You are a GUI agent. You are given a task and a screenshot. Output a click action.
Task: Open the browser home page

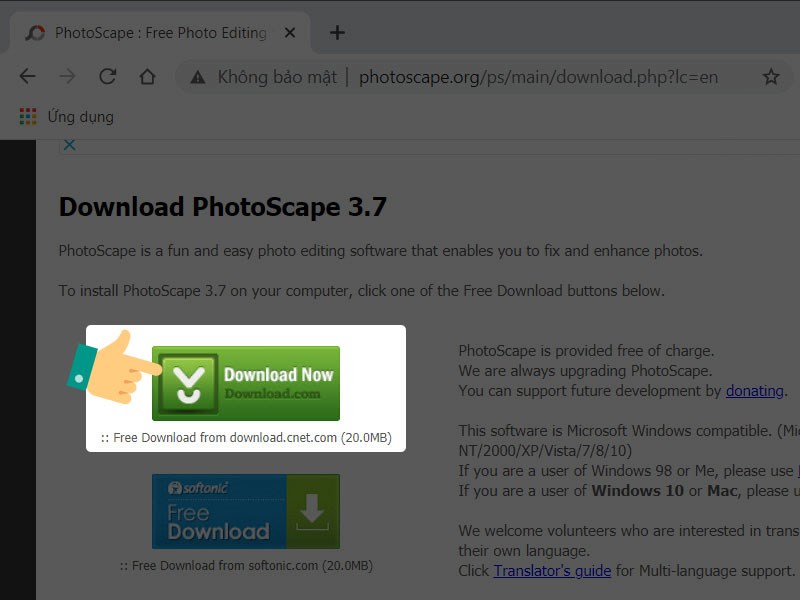tap(147, 77)
